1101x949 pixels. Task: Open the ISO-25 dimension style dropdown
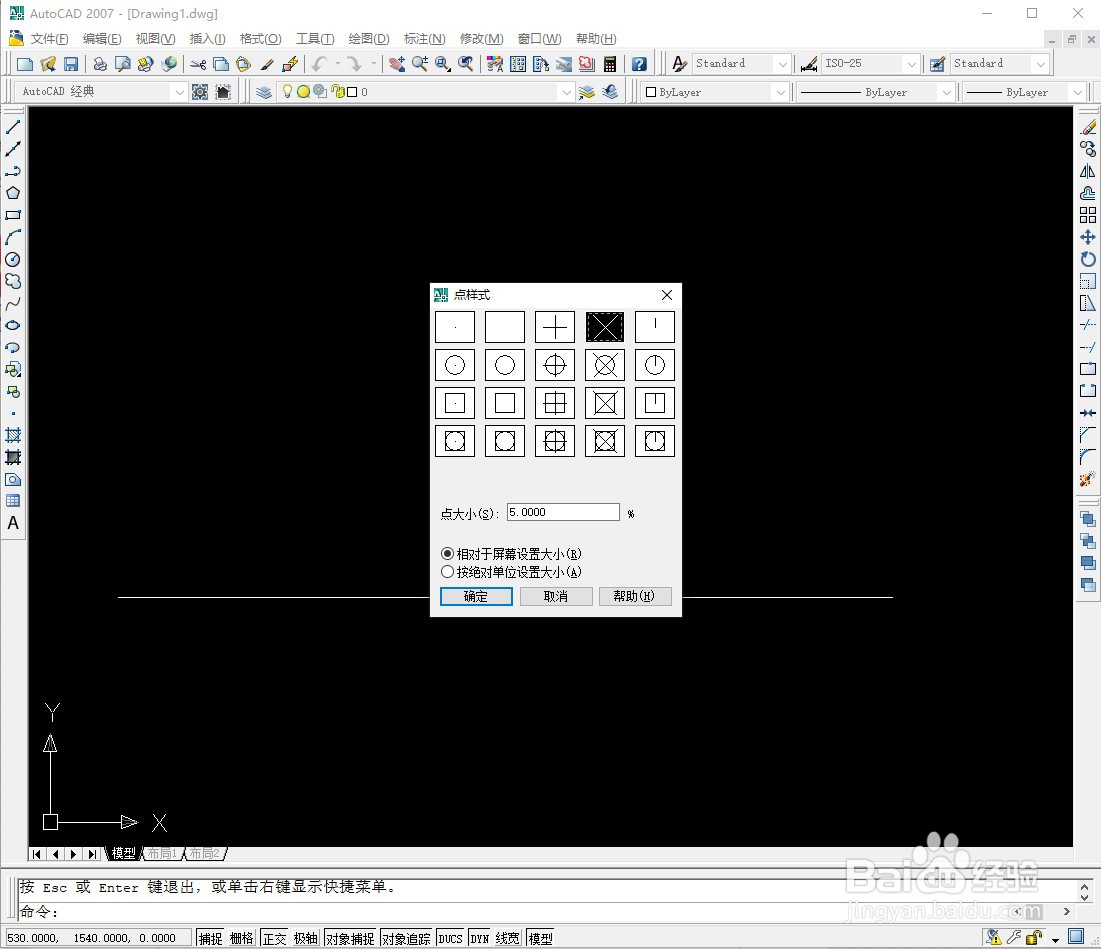pyautogui.click(x=911, y=64)
